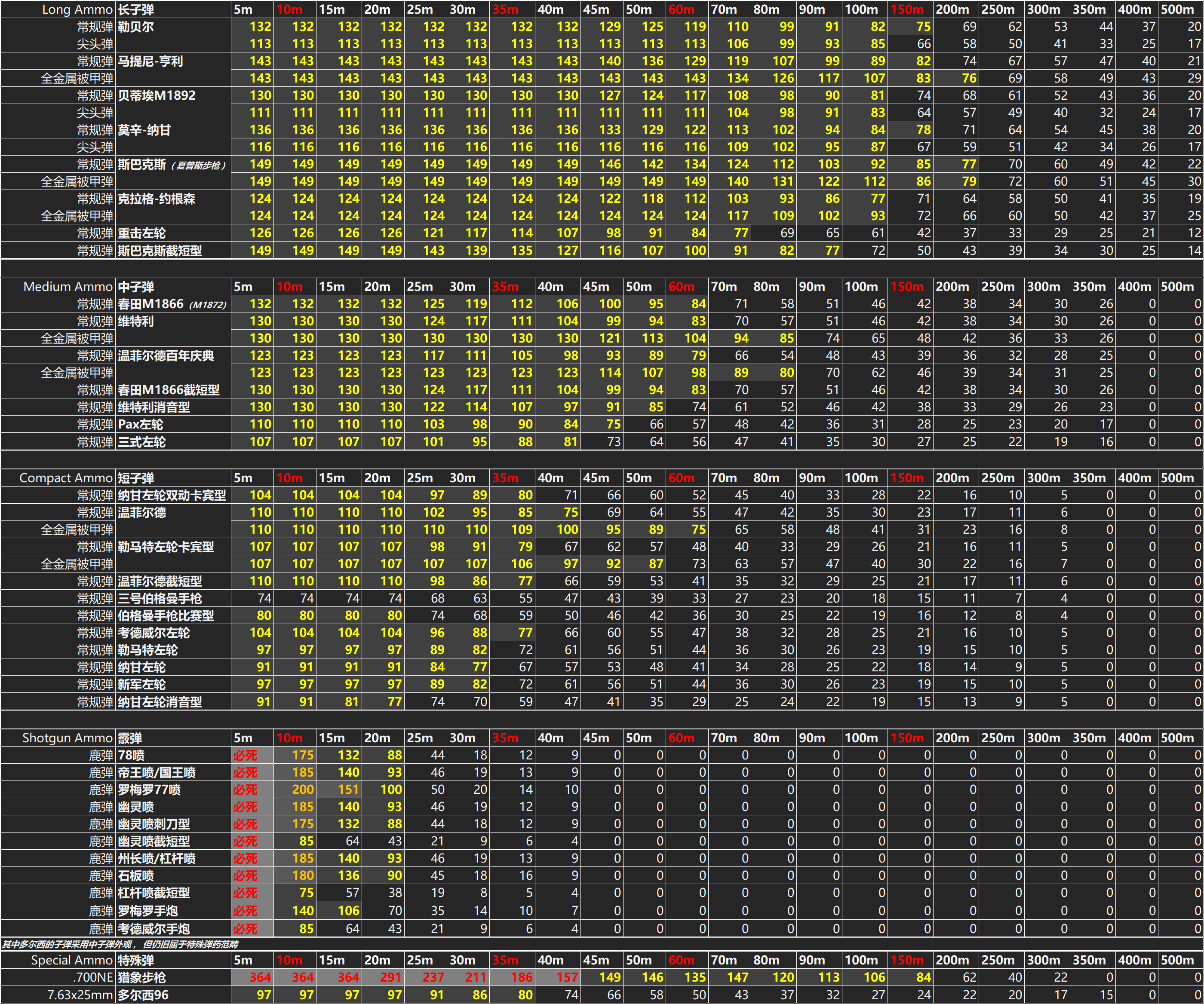Click the 78喷 shotgun name cell
This screenshot has height=1004, width=1204.
[173, 755]
